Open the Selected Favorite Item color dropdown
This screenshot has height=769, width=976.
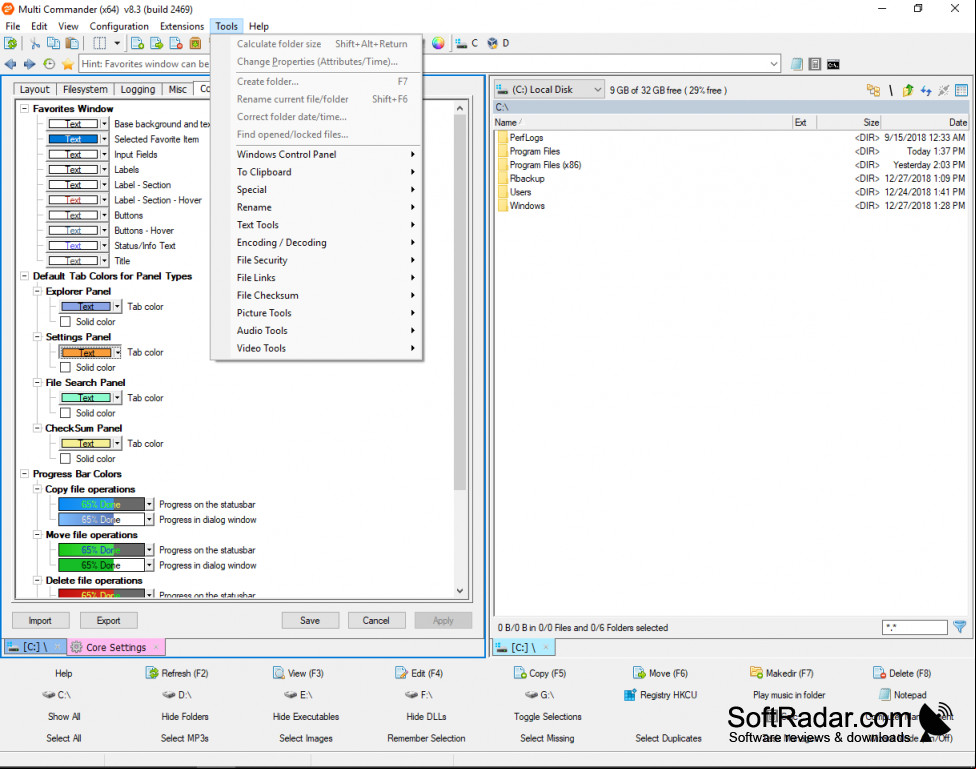click(104, 139)
